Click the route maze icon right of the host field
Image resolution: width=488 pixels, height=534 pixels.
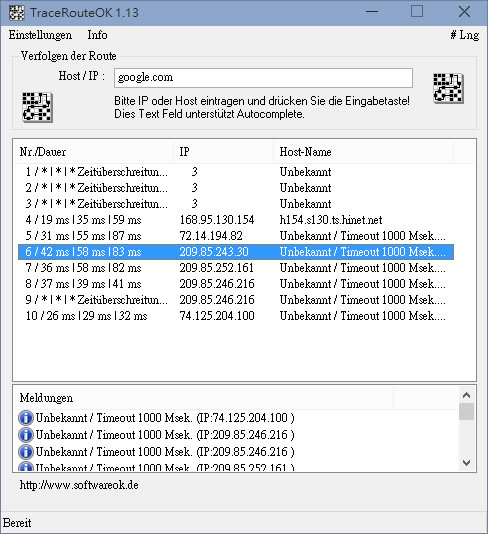click(448, 88)
